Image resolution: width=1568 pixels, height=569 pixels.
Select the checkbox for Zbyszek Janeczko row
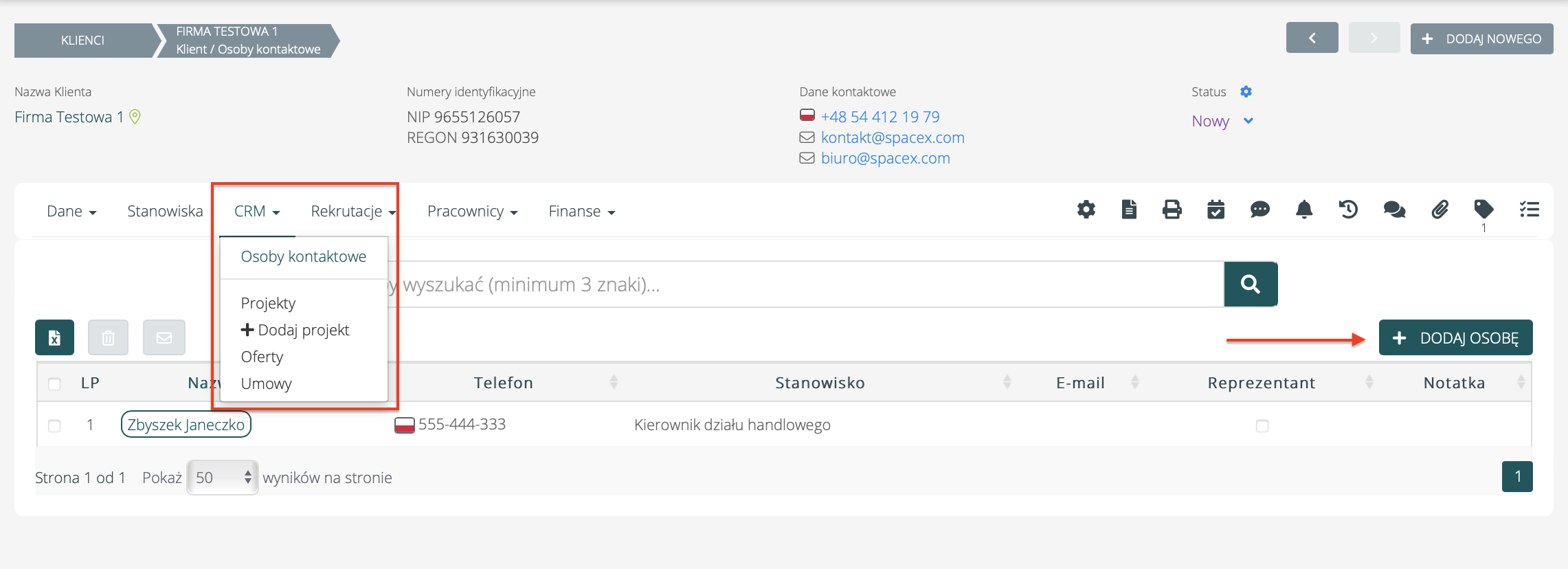pos(54,426)
